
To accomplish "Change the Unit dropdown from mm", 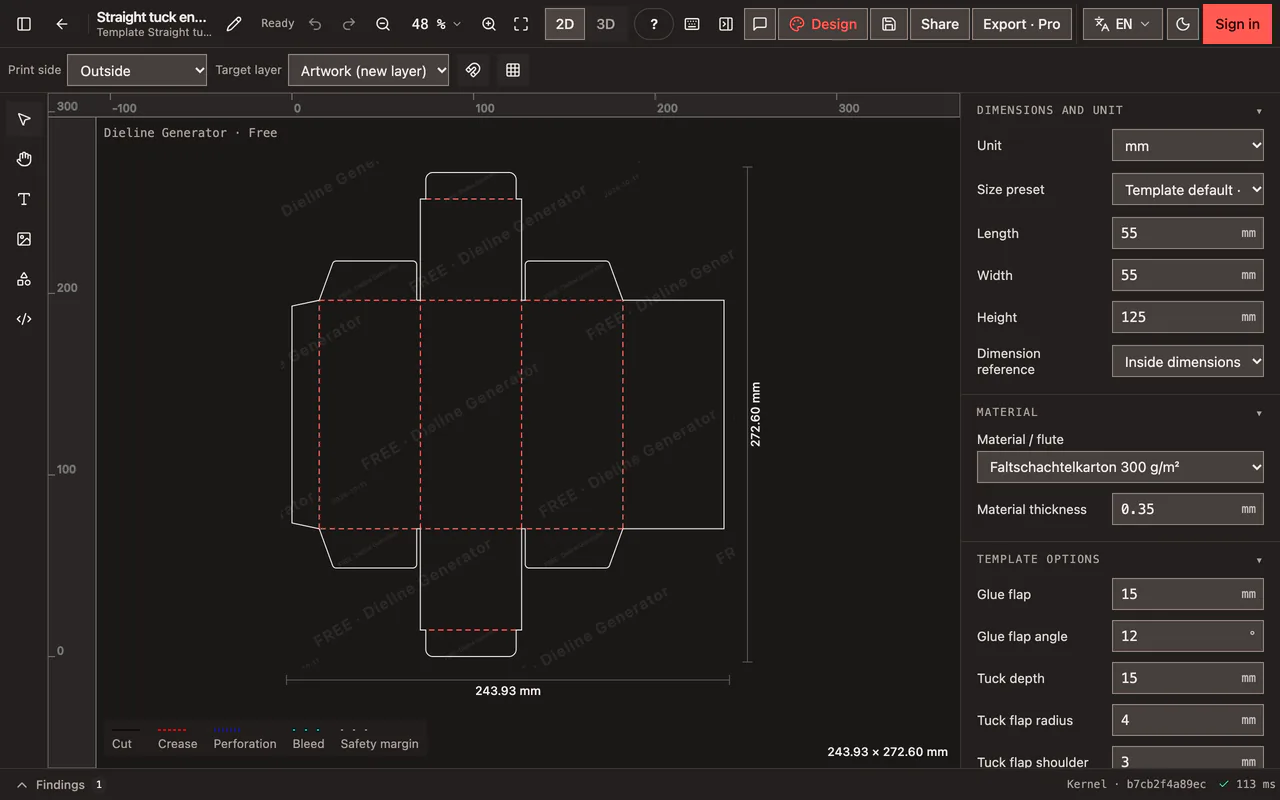I will tap(1188, 145).
